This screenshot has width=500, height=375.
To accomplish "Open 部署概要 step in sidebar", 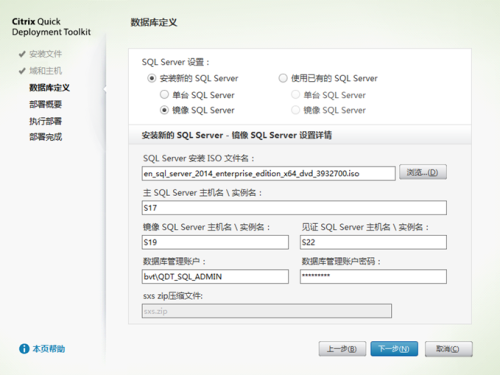I will click(x=46, y=104).
